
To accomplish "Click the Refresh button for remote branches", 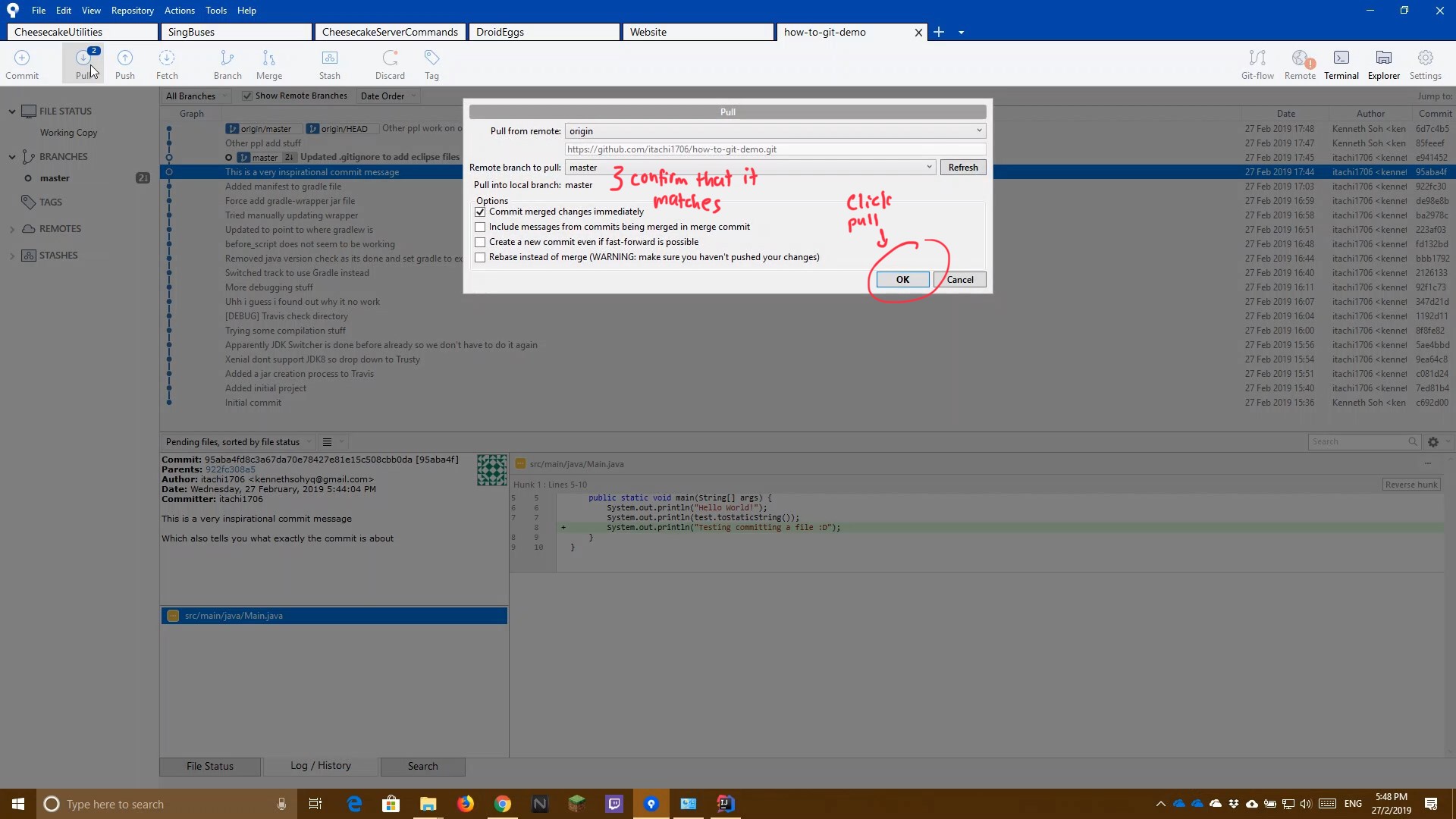I will tap(962, 167).
